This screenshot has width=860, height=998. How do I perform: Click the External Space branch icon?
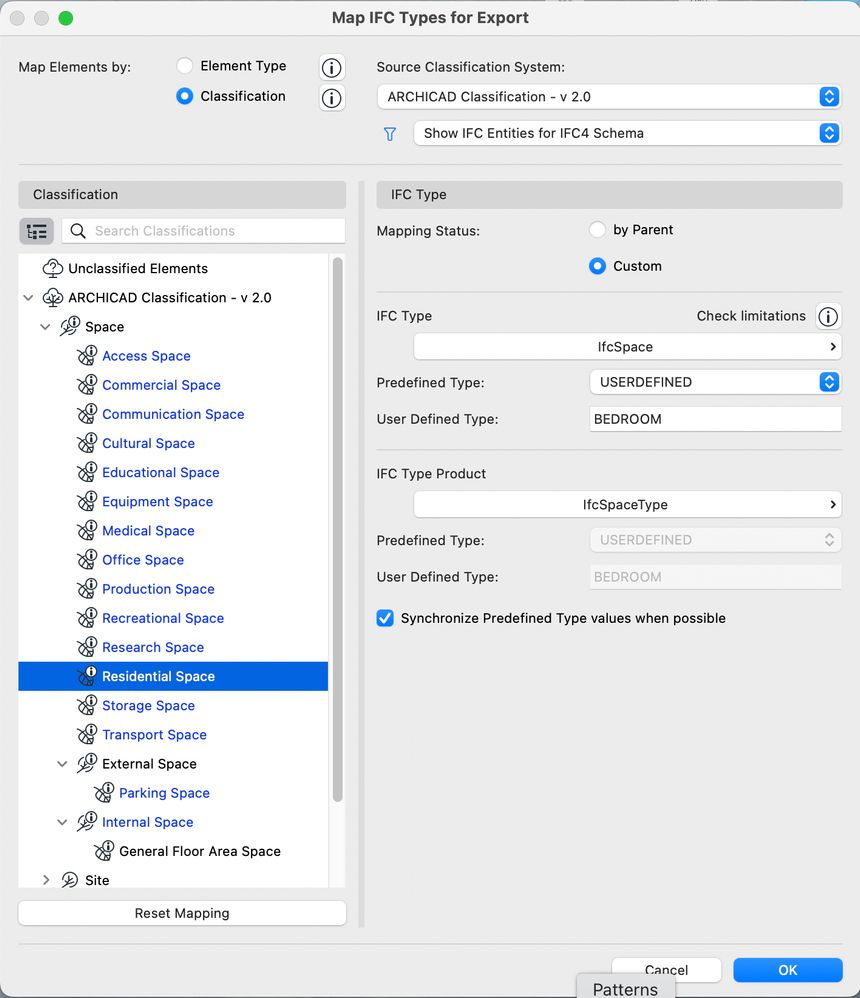point(87,764)
